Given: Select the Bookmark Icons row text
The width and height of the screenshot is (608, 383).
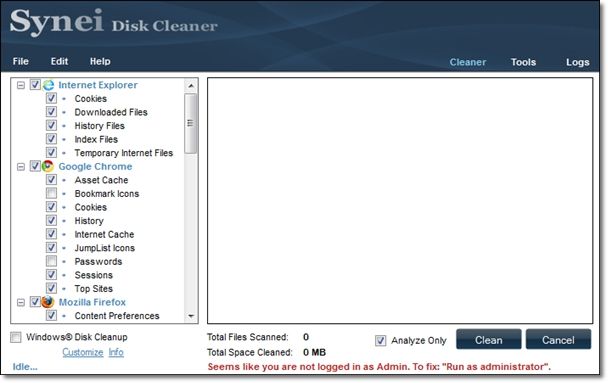Looking at the screenshot, I should 107,193.
